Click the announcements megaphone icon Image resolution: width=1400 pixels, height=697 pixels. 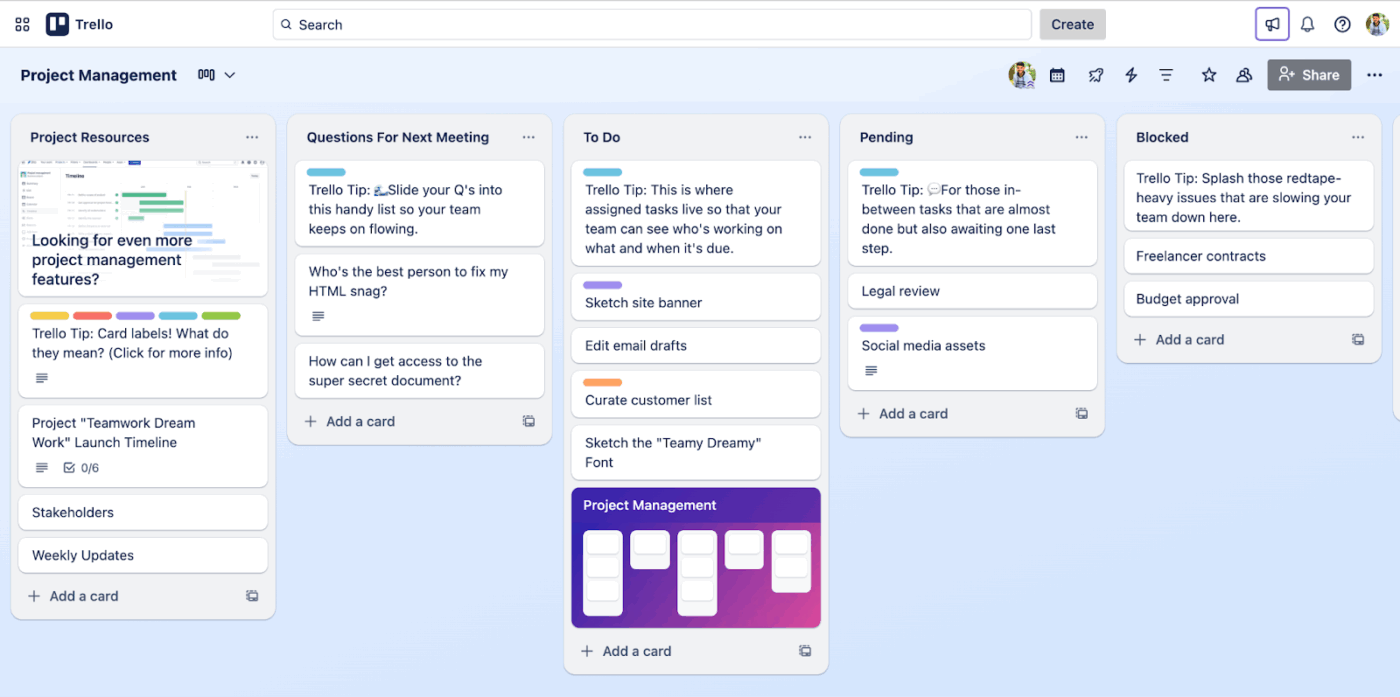tap(1271, 23)
